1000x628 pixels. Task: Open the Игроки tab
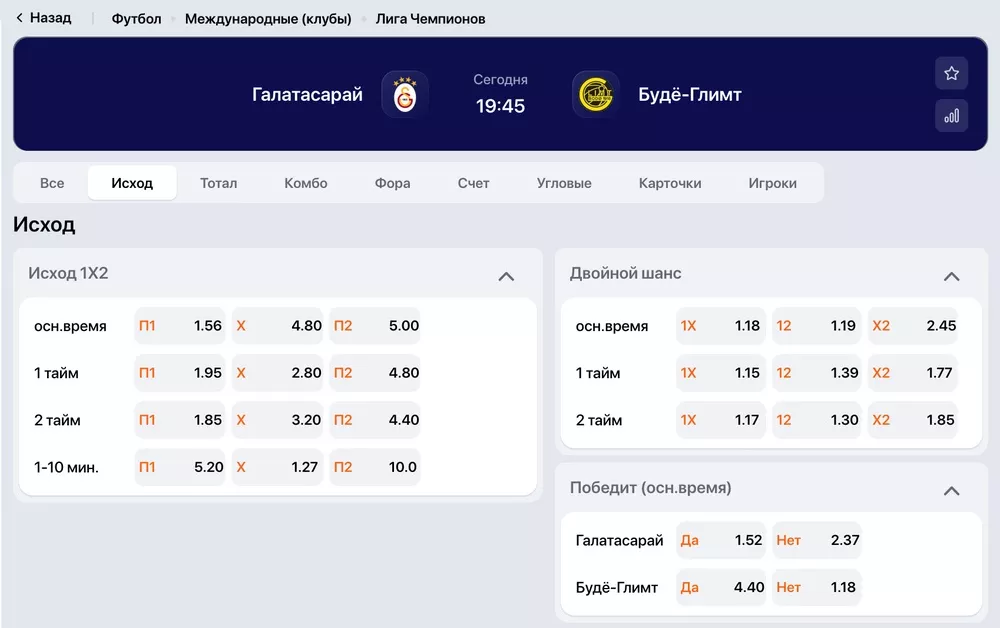772,183
